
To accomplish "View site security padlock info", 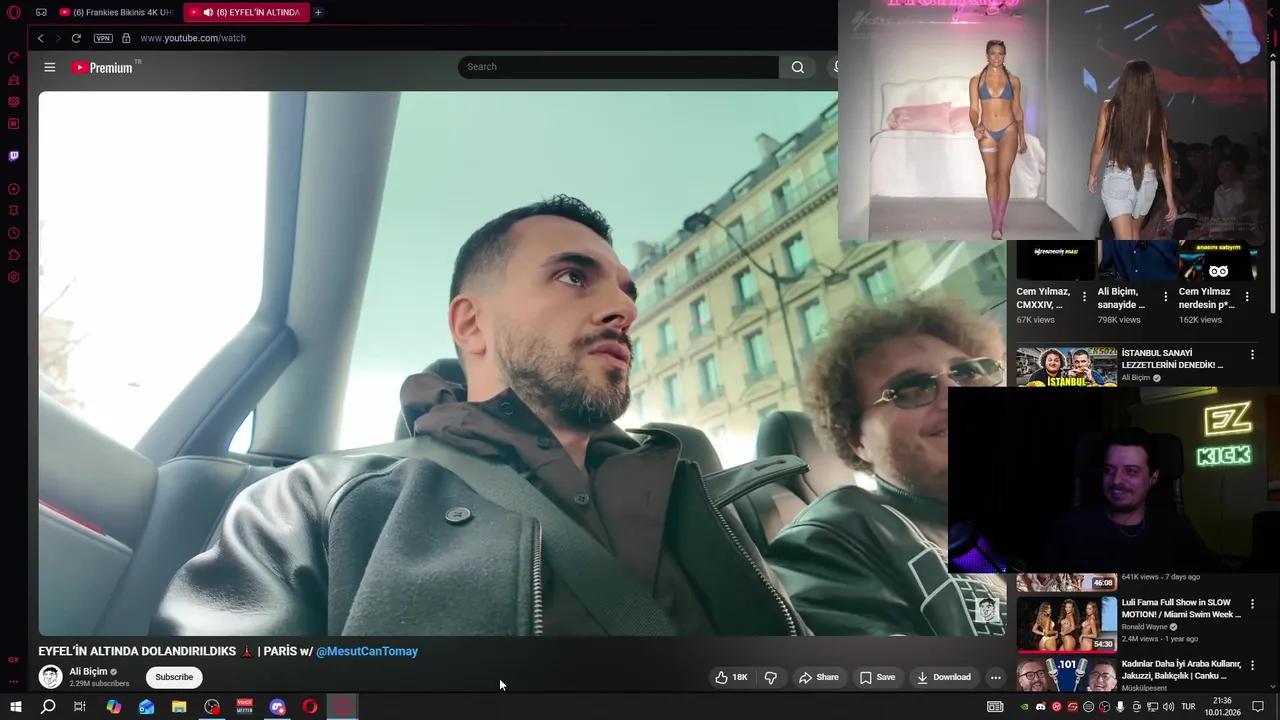I will tap(126, 38).
